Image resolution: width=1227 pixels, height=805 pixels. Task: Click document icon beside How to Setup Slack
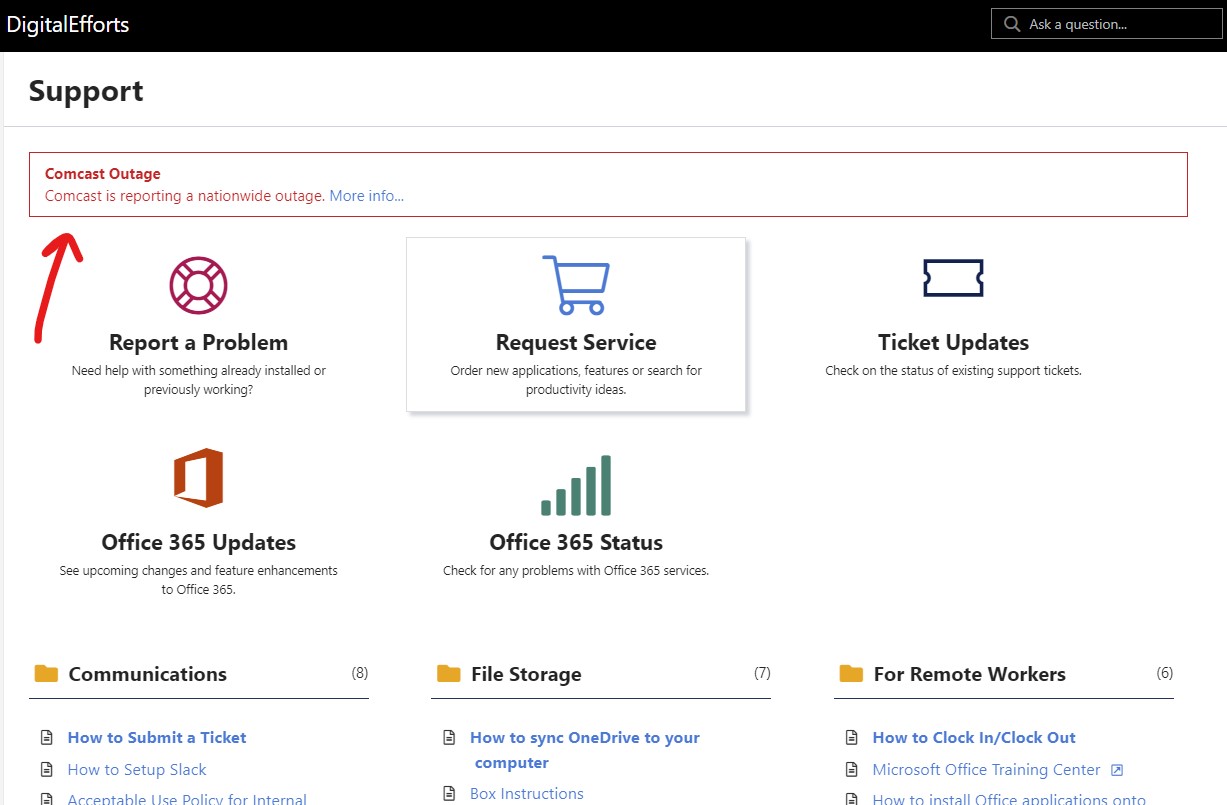click(46, 770)
